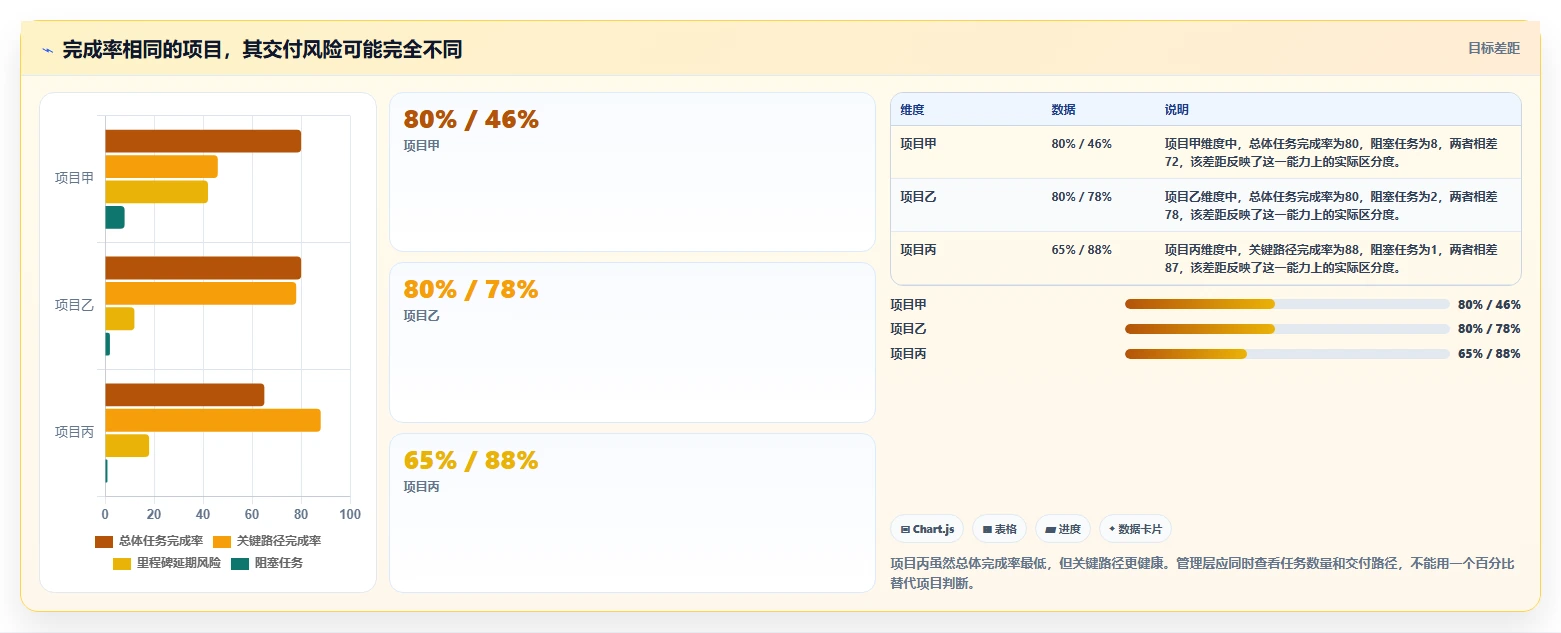The width and height of the screenshot is (1561, 633).
Task: Click the 项目甲 progress bar
Action: 1287,304
